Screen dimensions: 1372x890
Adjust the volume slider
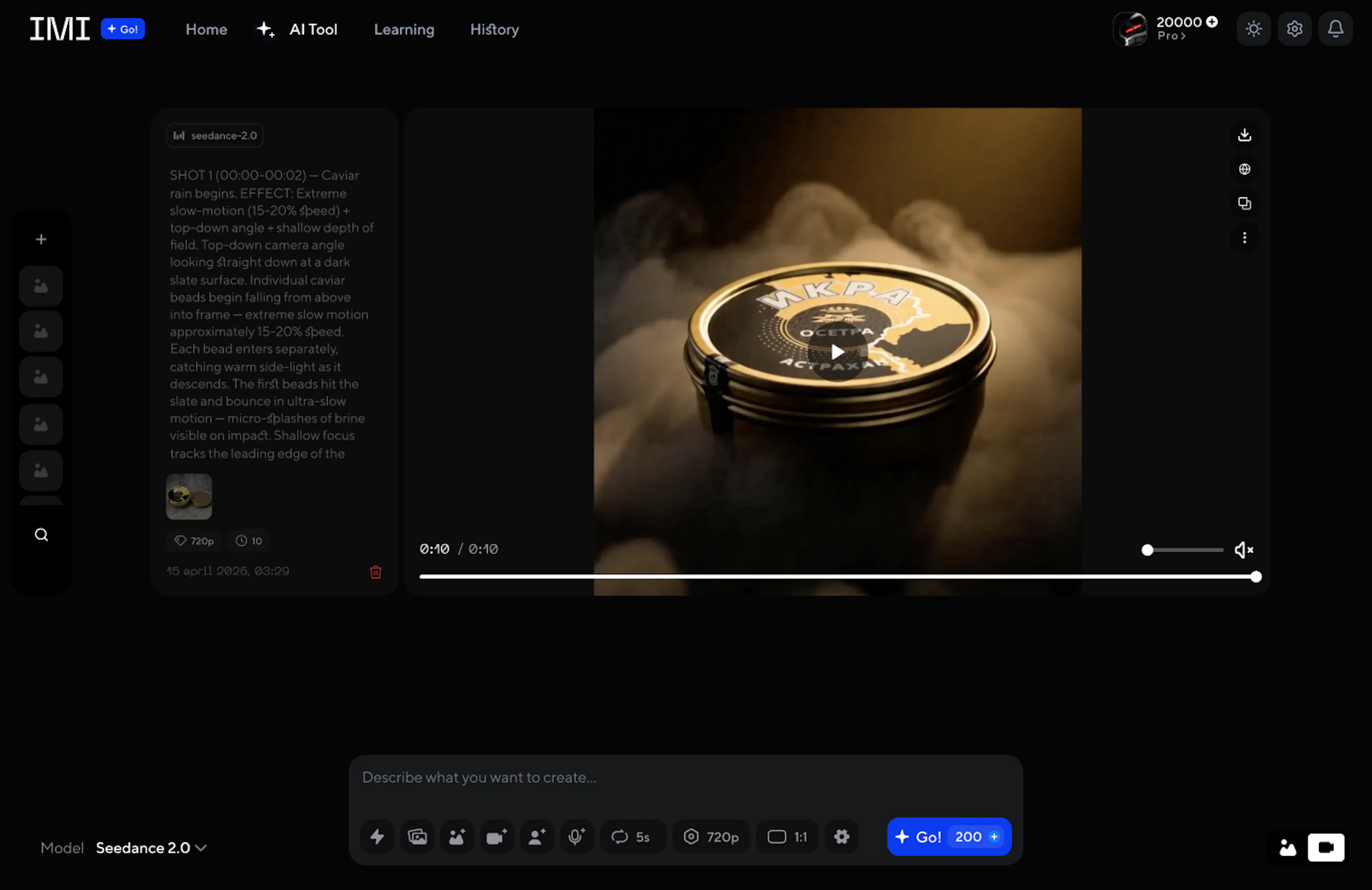tap(1182, 550)
